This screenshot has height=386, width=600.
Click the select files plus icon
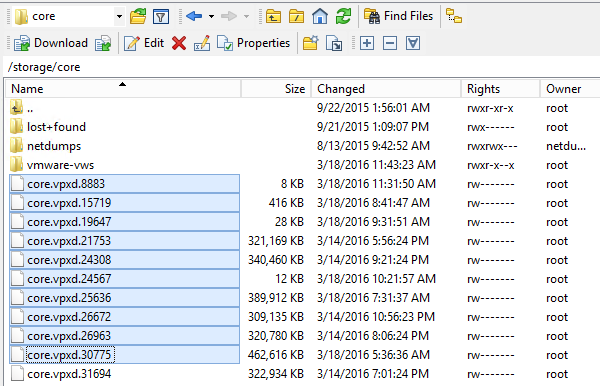(367, 43)
